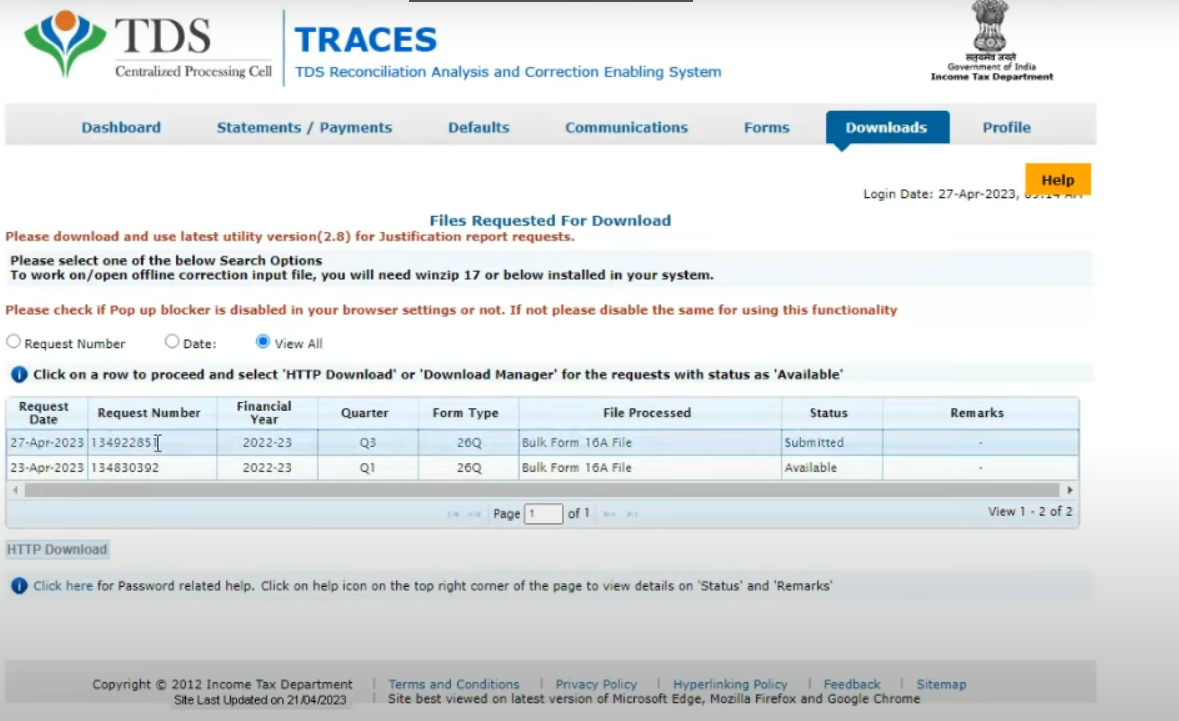Click the info icon beside row instructions

19,375
